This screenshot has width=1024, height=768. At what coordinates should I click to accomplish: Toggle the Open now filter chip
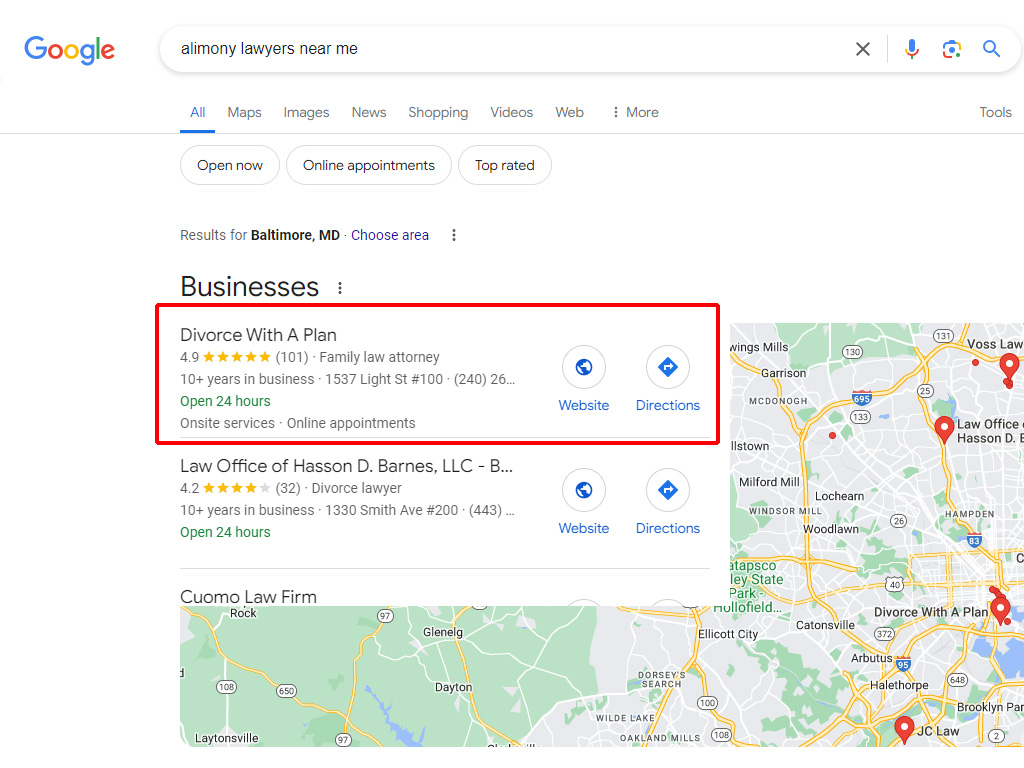[x=230, y=166]
